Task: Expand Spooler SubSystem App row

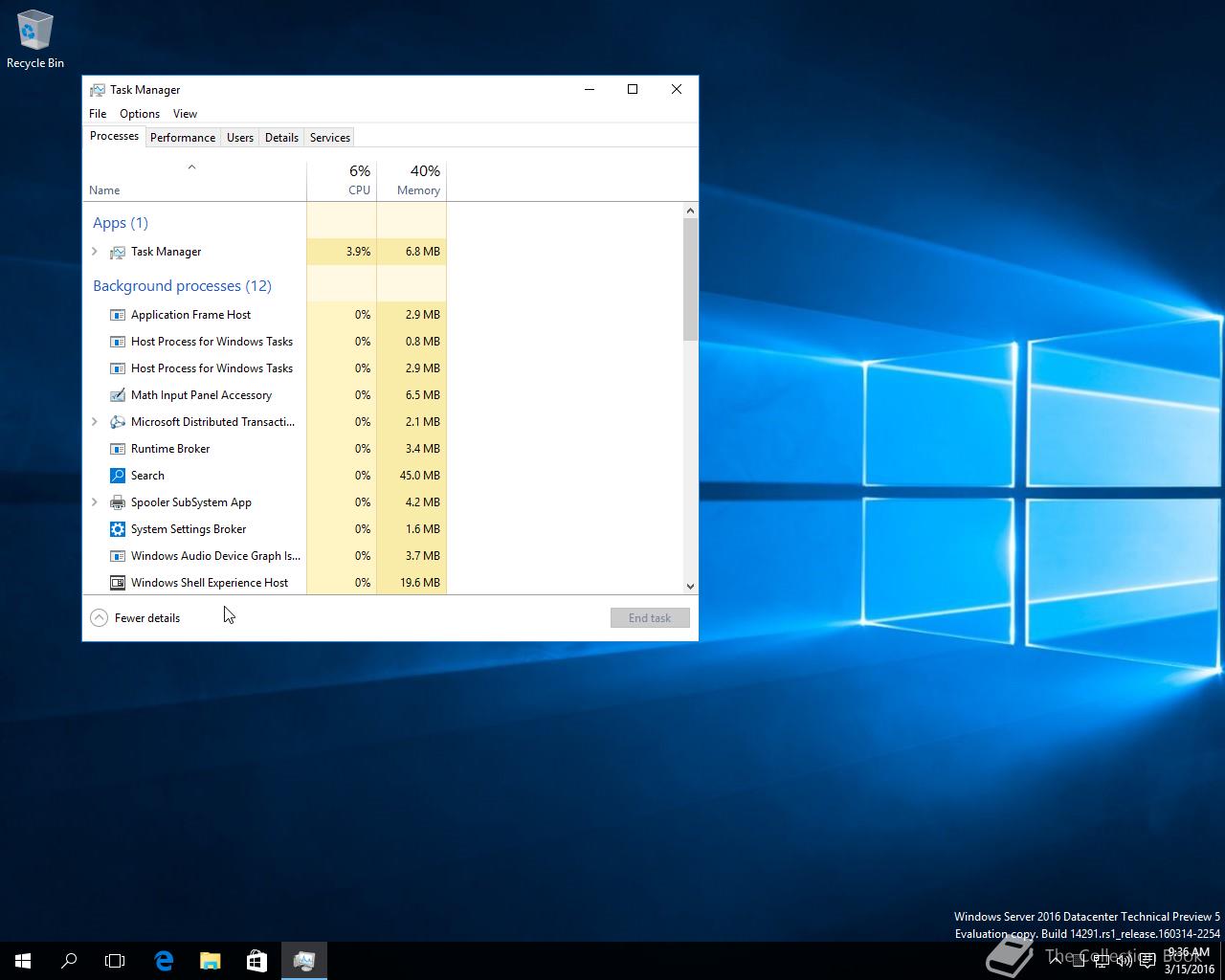Action: click(94, 502)
